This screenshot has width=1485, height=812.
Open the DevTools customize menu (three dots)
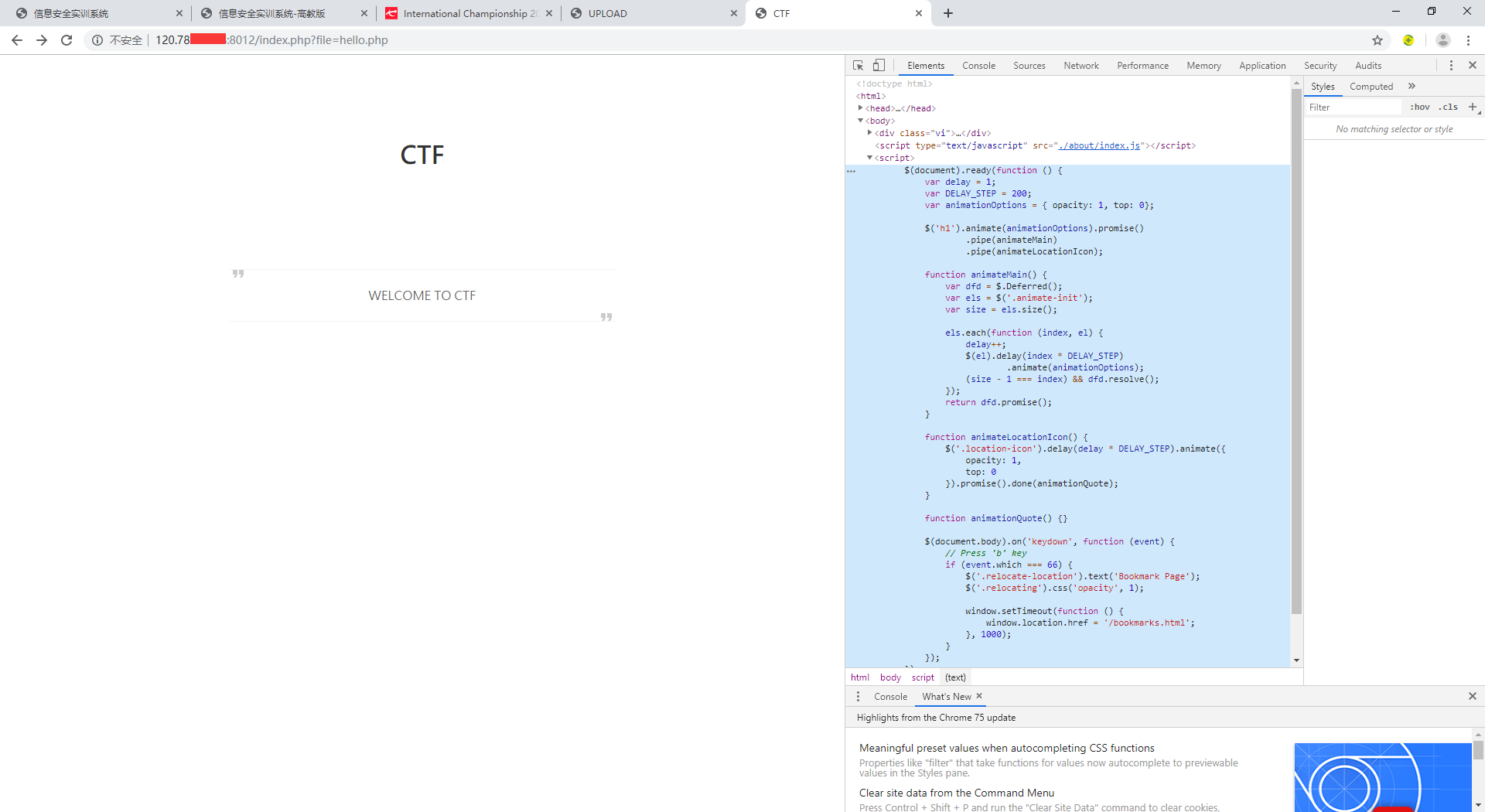click(x=1452, y=65)
